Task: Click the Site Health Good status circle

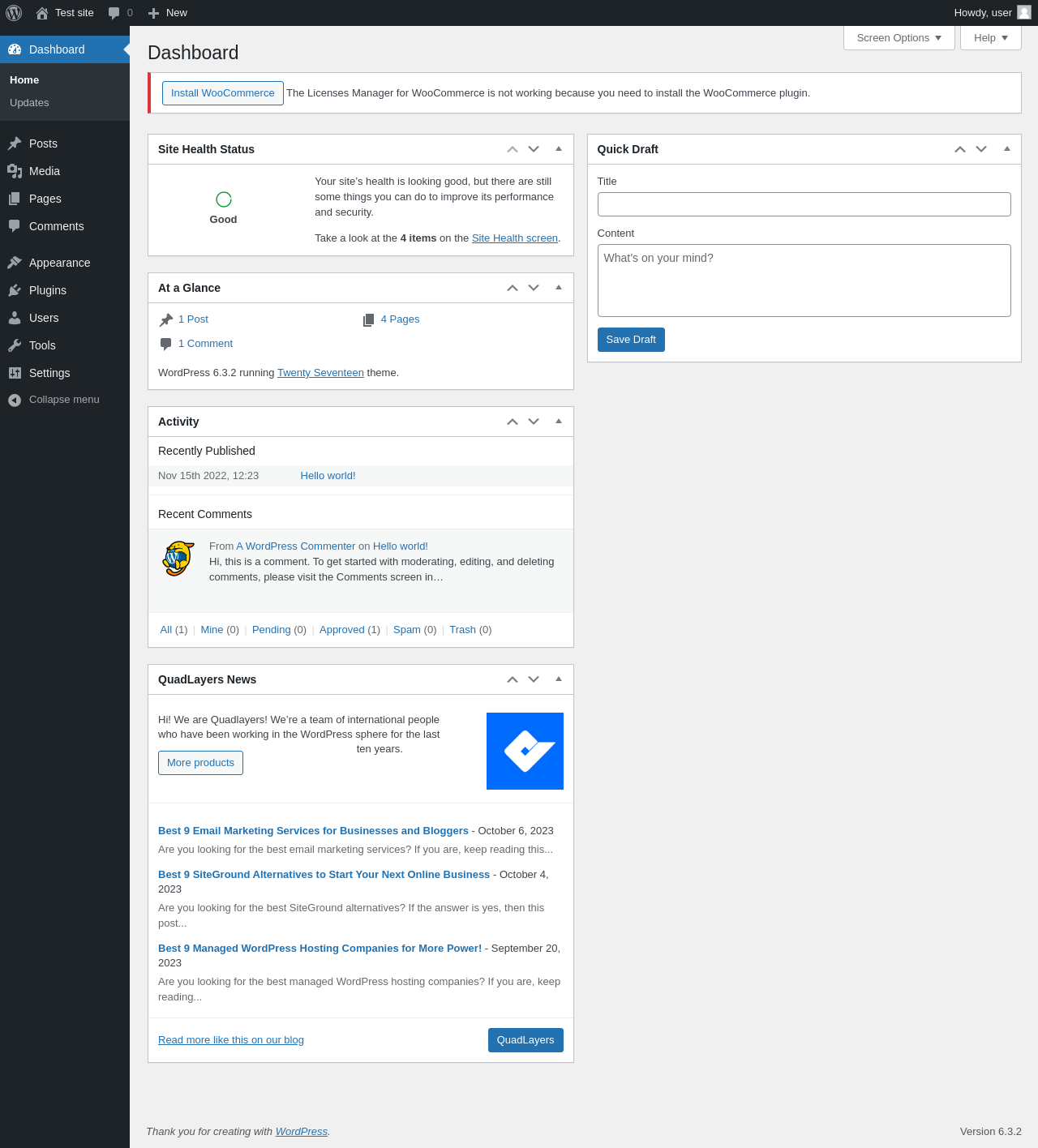Action: [224, 199]
